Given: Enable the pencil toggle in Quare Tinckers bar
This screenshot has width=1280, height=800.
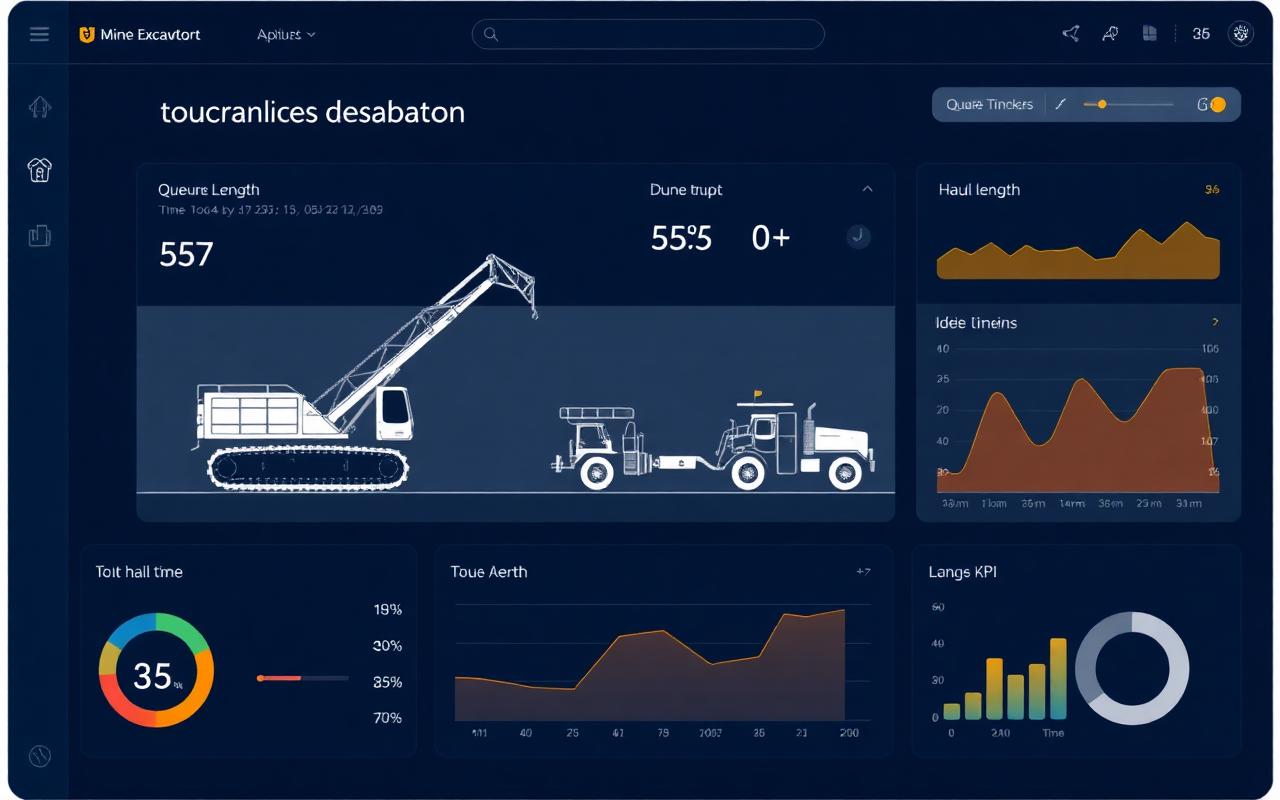Looking at the screenshot, I should click(x=1061, y=104).
